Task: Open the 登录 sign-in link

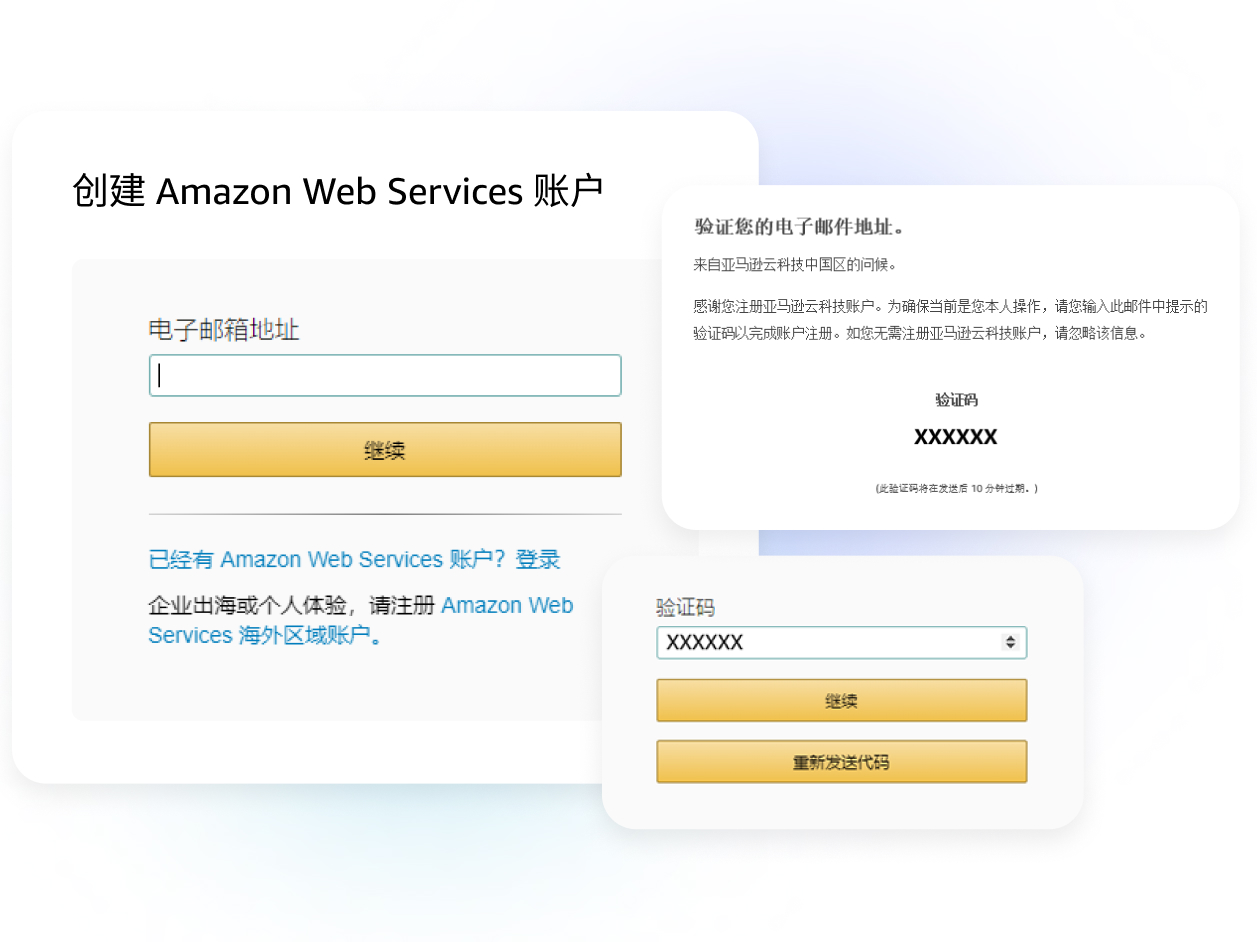Action: point(538,559)
